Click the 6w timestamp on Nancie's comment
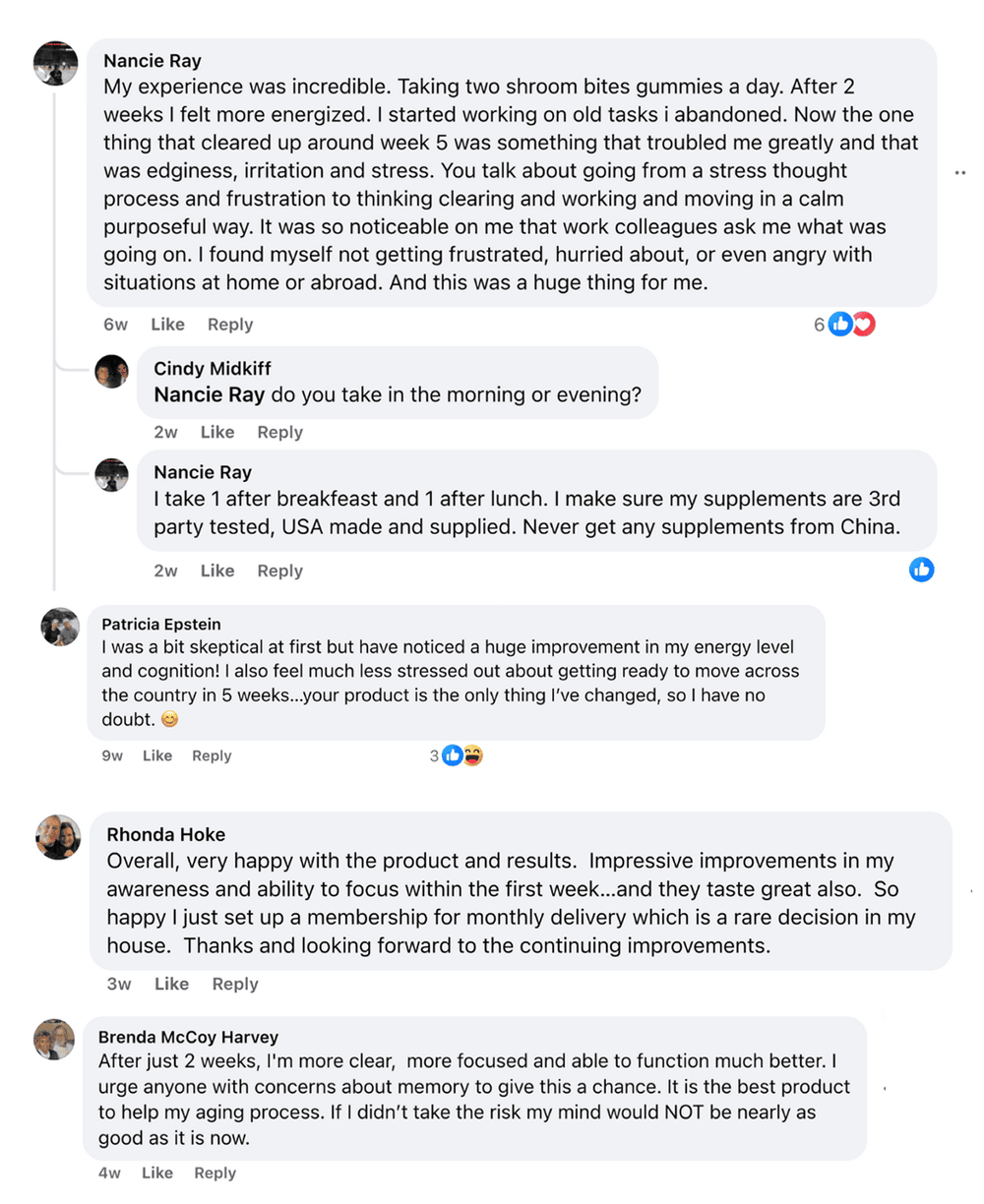The height and width of the screenshot is (1204, 984). 116,325
